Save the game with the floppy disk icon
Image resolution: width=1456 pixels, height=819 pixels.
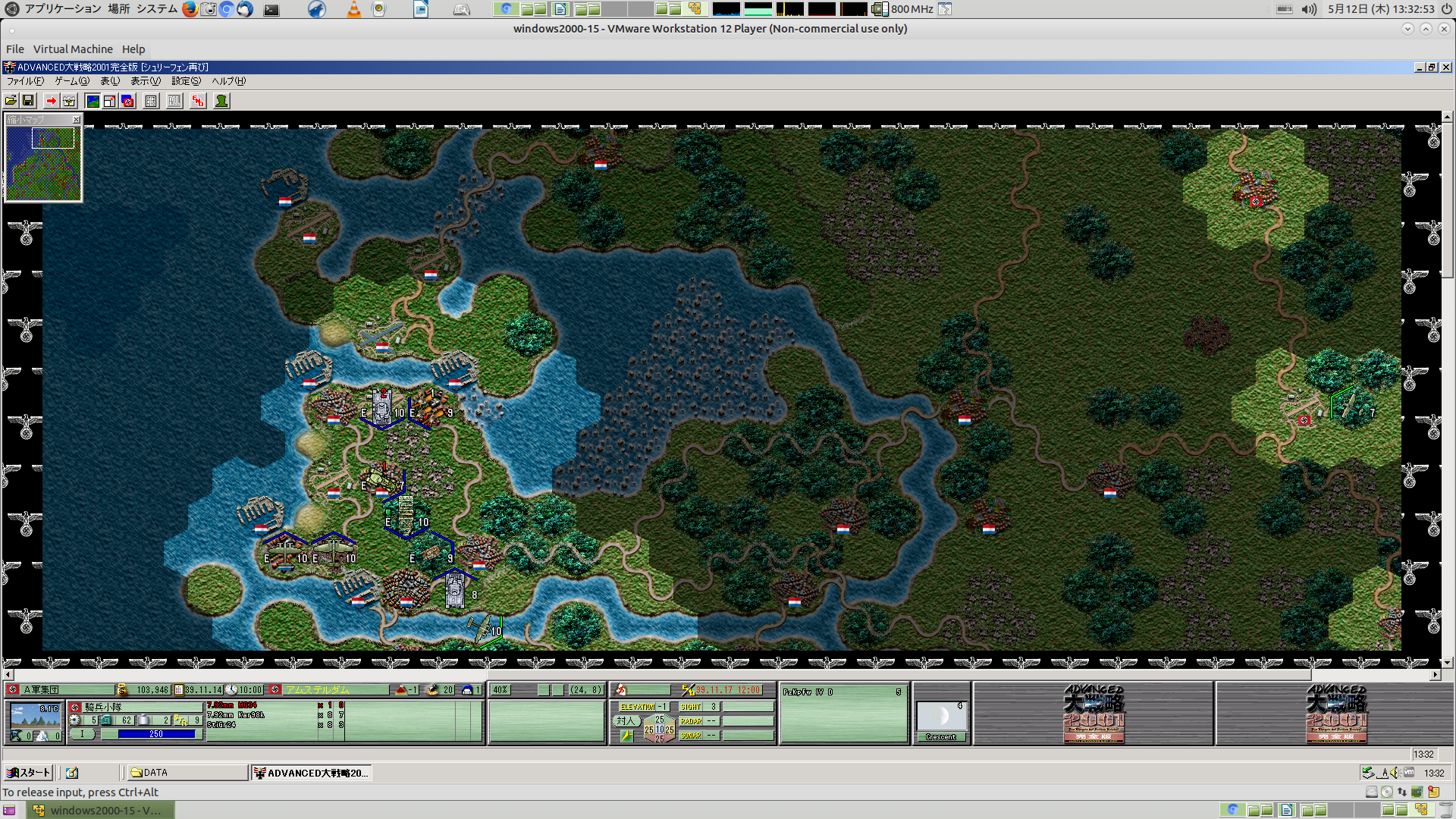click(28, 101)
